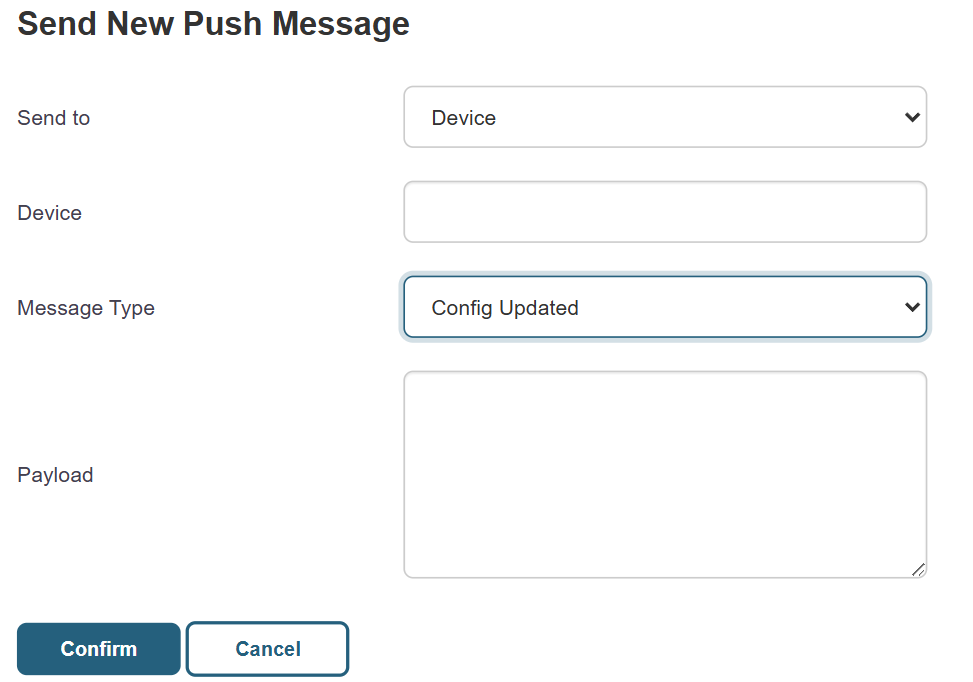Click the Send New Push Message heading

213,24
